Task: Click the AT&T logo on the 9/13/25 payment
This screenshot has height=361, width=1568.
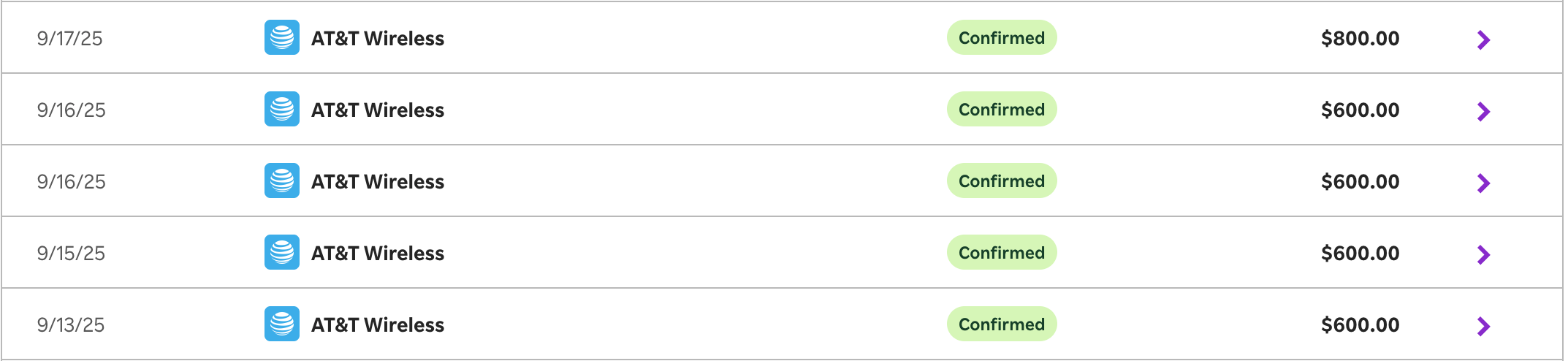Action: (282, 324)
